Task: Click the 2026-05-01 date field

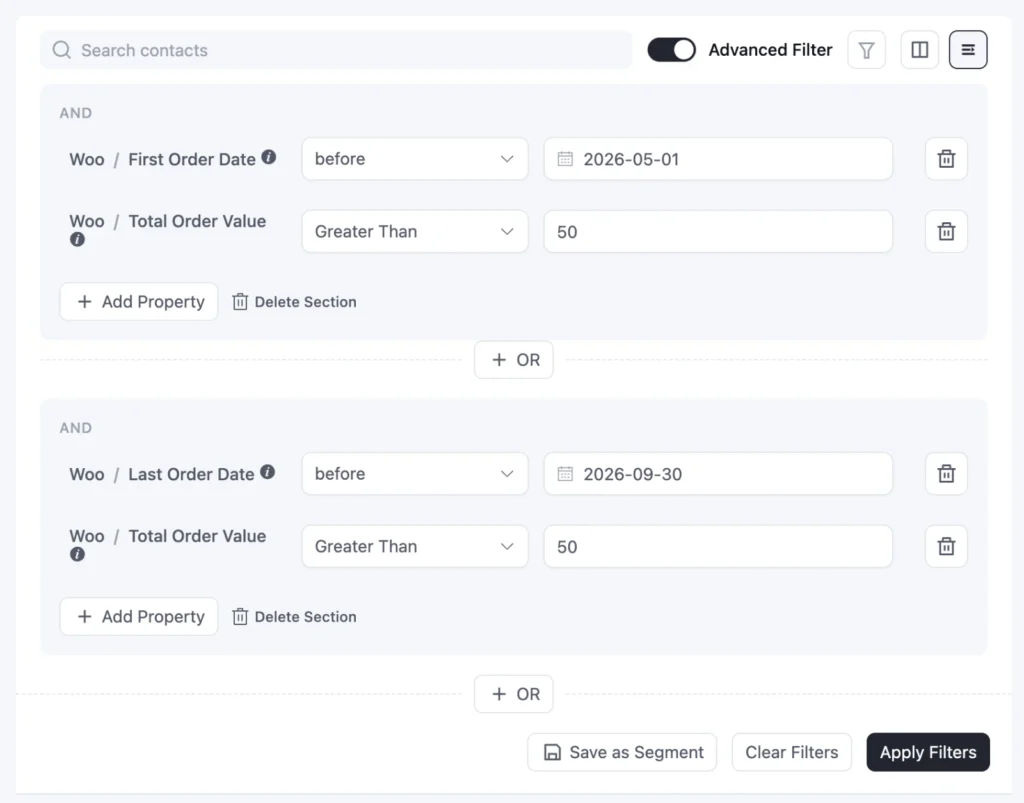Action: pyautogui.click(x=718, y=159)
